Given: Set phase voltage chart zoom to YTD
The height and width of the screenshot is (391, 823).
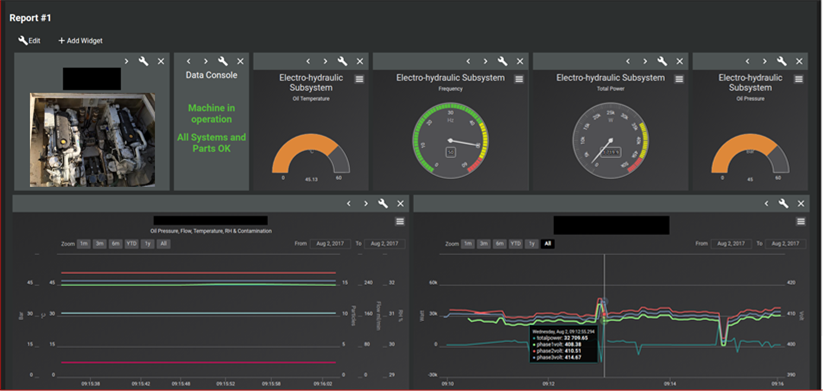Looking at the screenshot, I should 516,244.
